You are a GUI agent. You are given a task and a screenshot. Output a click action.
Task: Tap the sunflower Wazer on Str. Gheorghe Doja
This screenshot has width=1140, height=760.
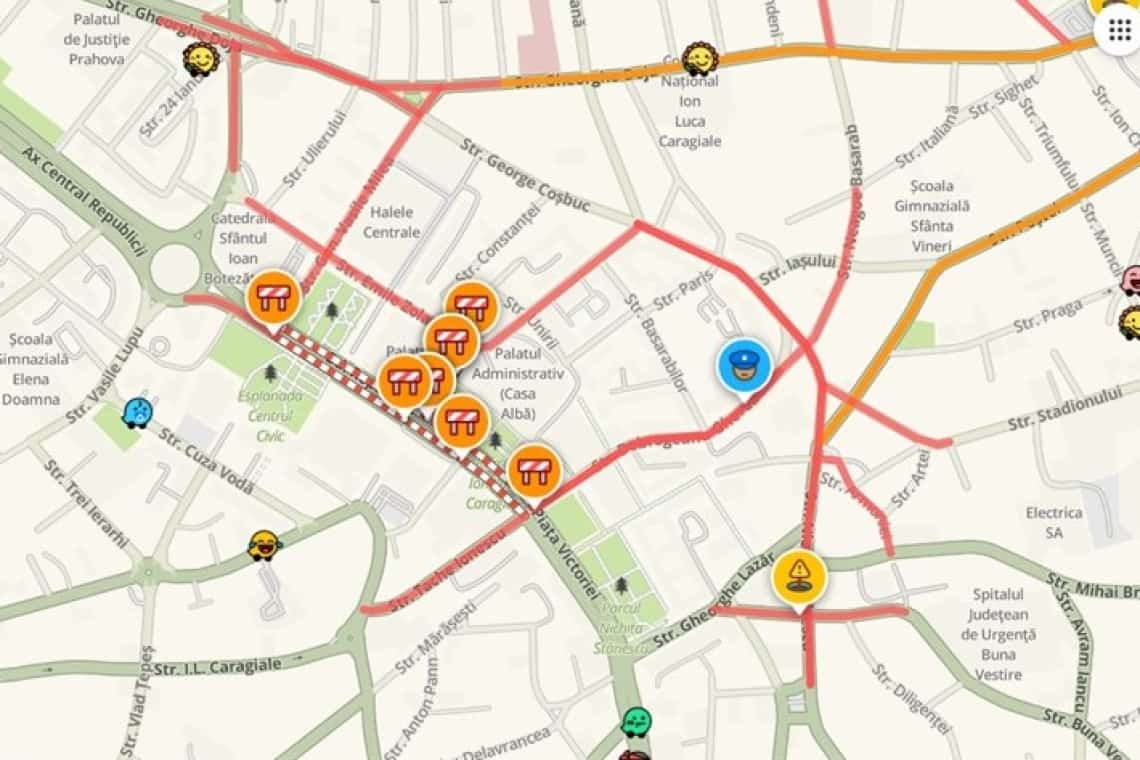[x=699, y=60]
